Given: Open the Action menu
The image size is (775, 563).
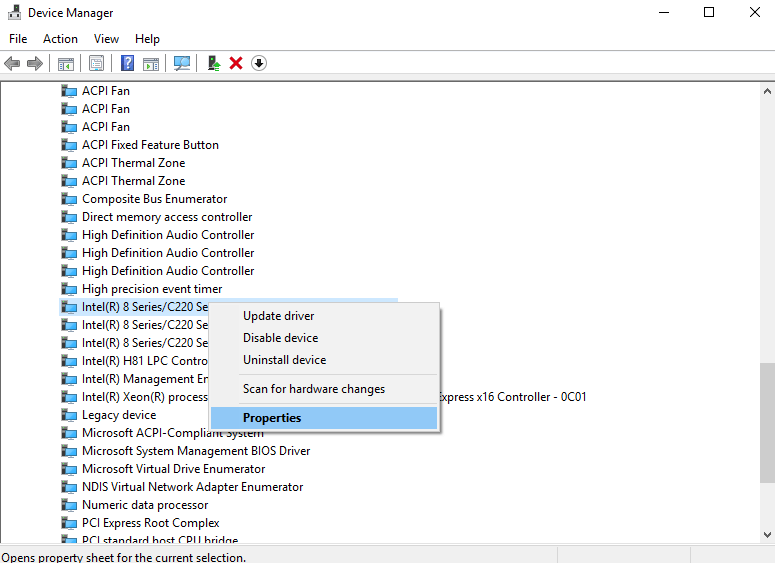Looking at the screenshot, I should coord(60,39).
